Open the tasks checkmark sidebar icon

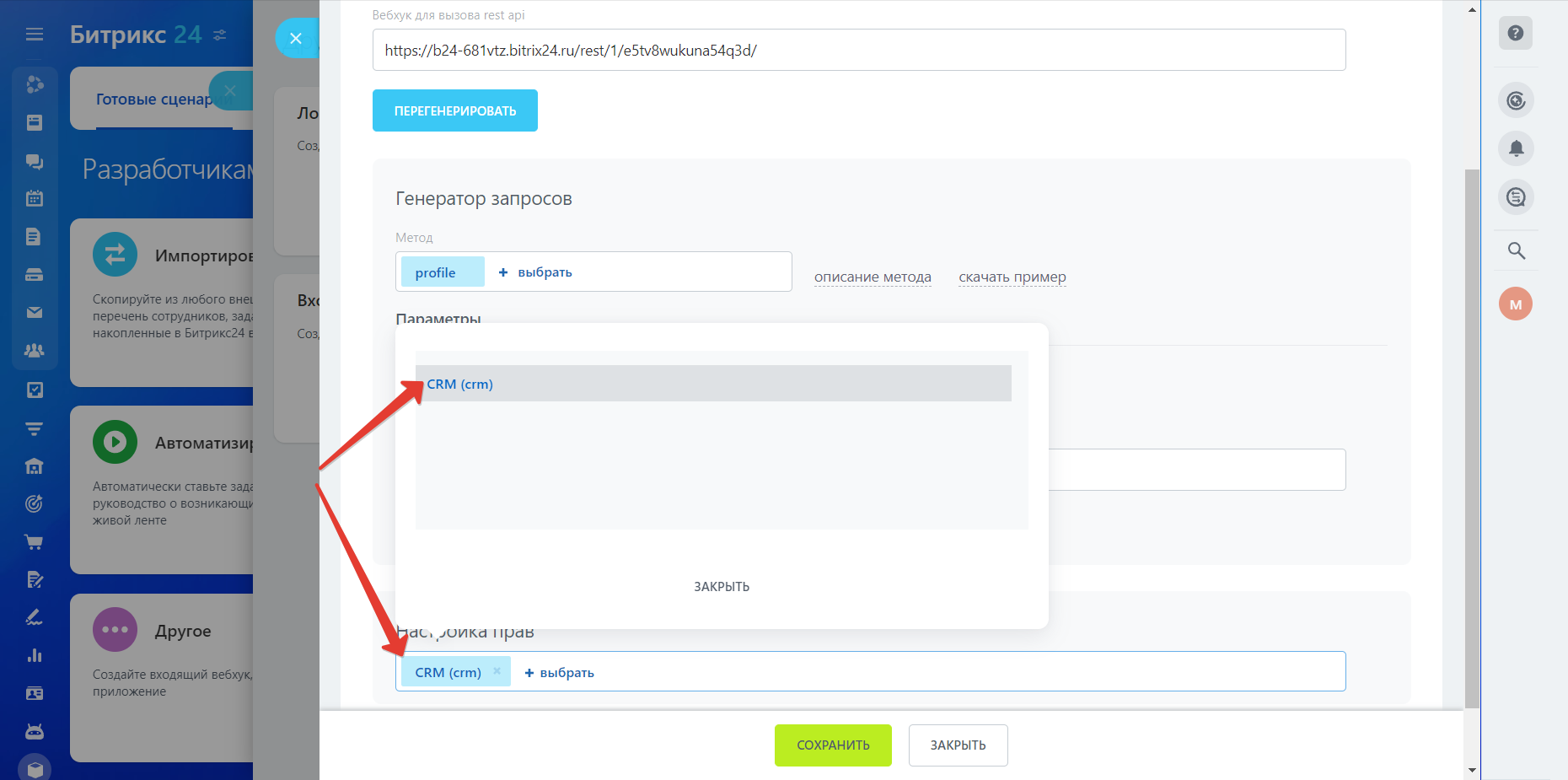click(x=35, y=390)
